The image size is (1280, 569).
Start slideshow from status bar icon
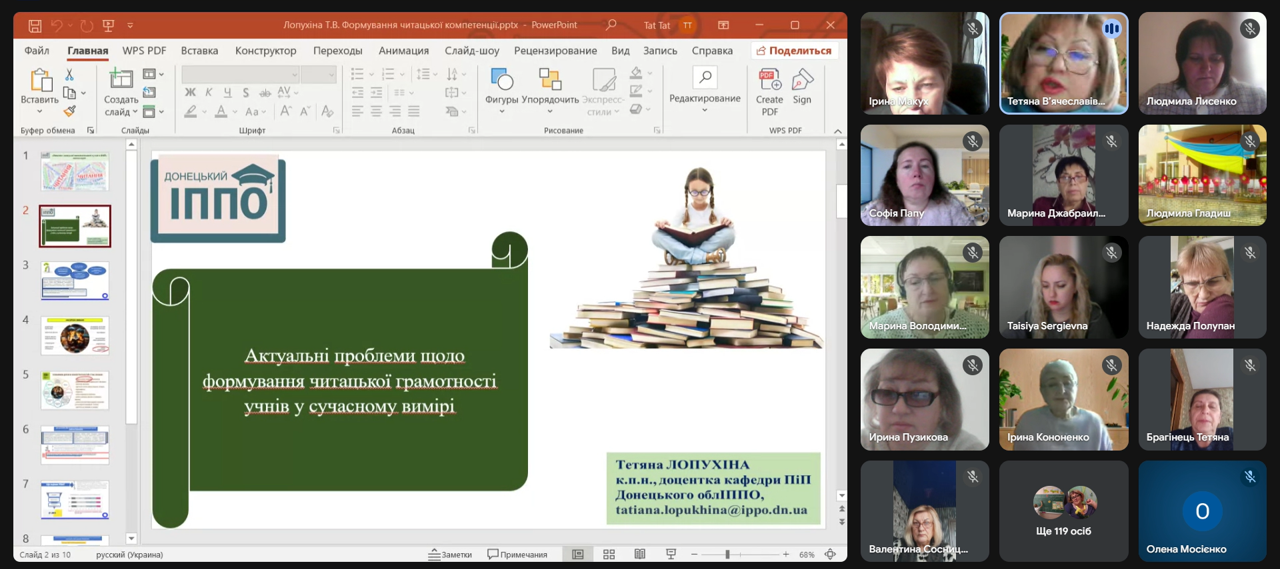[671, 554]
